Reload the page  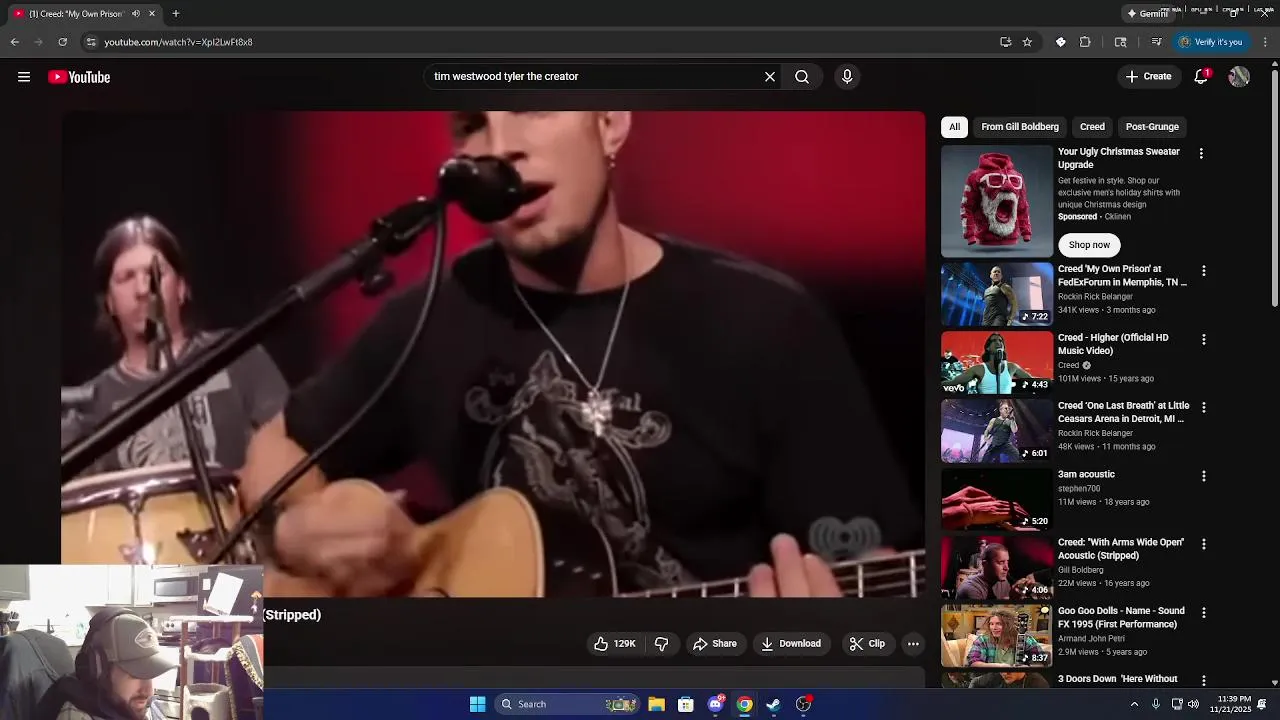pos(63,42)
